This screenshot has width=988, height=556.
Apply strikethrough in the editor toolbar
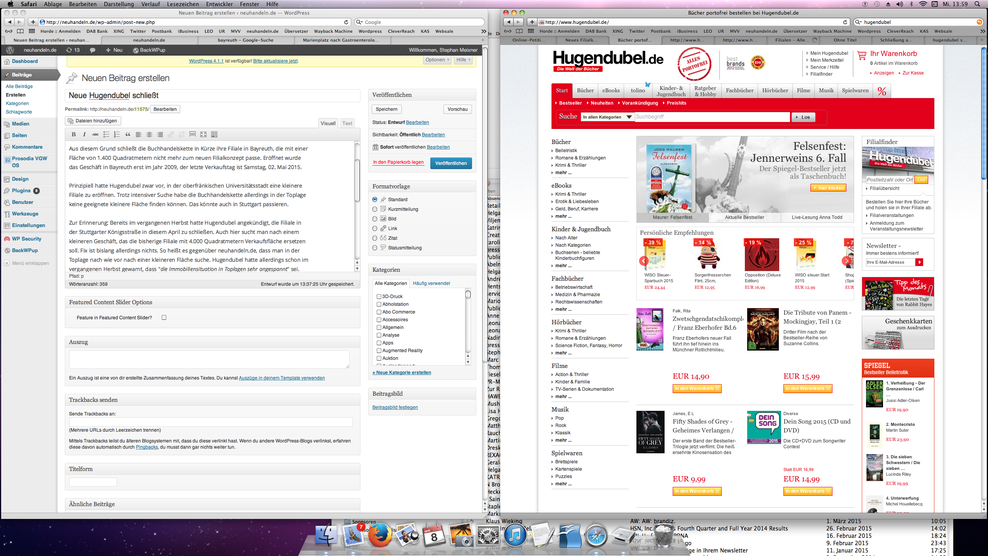click(x=95, y=134)
